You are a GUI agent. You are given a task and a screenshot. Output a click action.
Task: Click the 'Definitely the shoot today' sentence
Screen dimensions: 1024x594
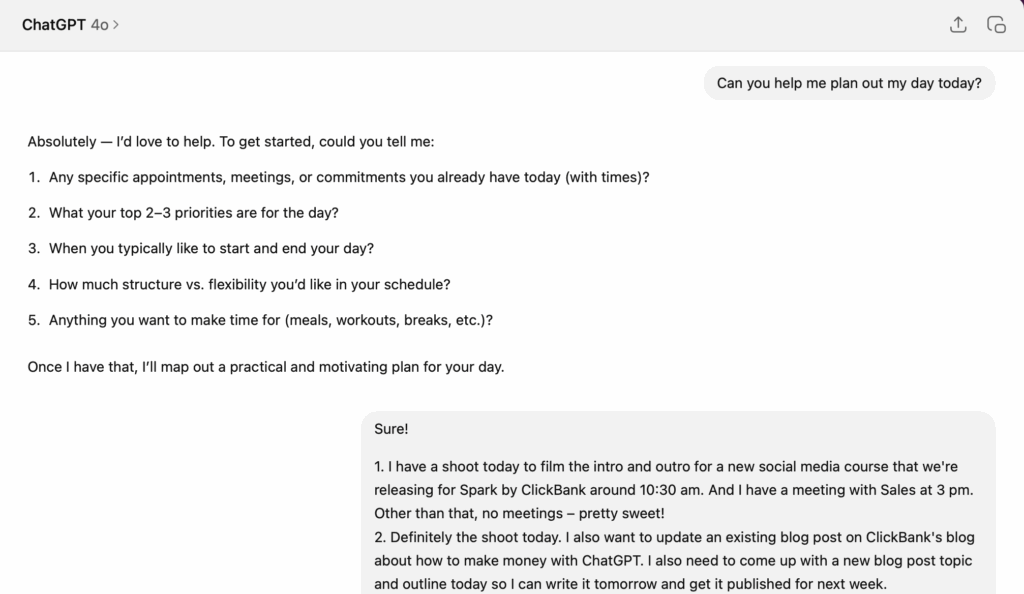point(475,537)
